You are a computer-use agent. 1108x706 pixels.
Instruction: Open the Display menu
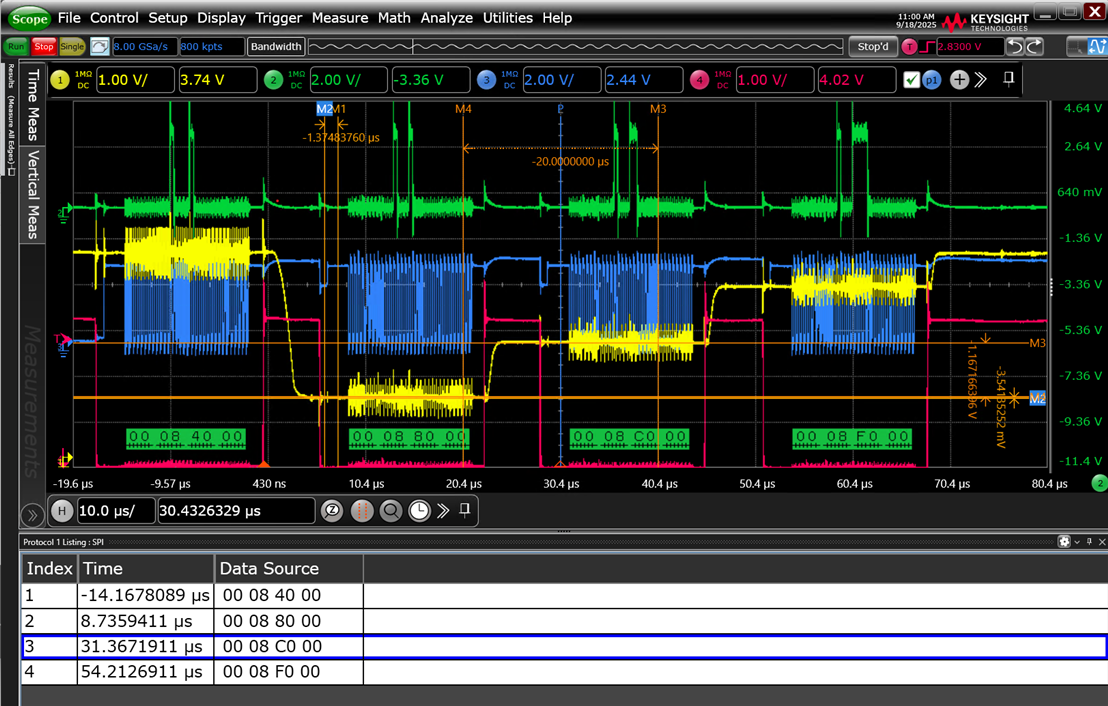pos(221,18)
